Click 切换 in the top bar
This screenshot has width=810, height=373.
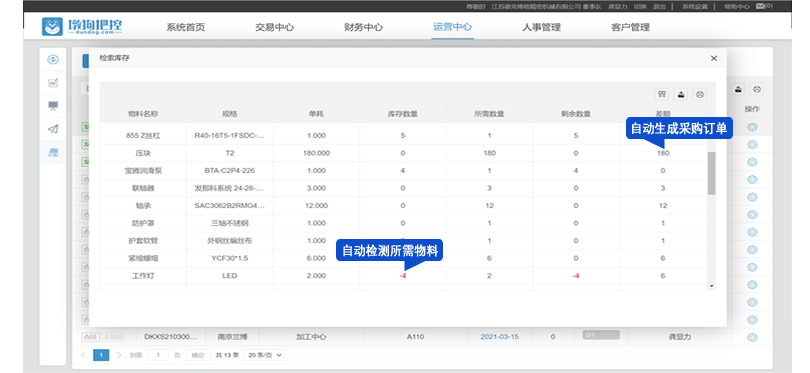point(640,6)
